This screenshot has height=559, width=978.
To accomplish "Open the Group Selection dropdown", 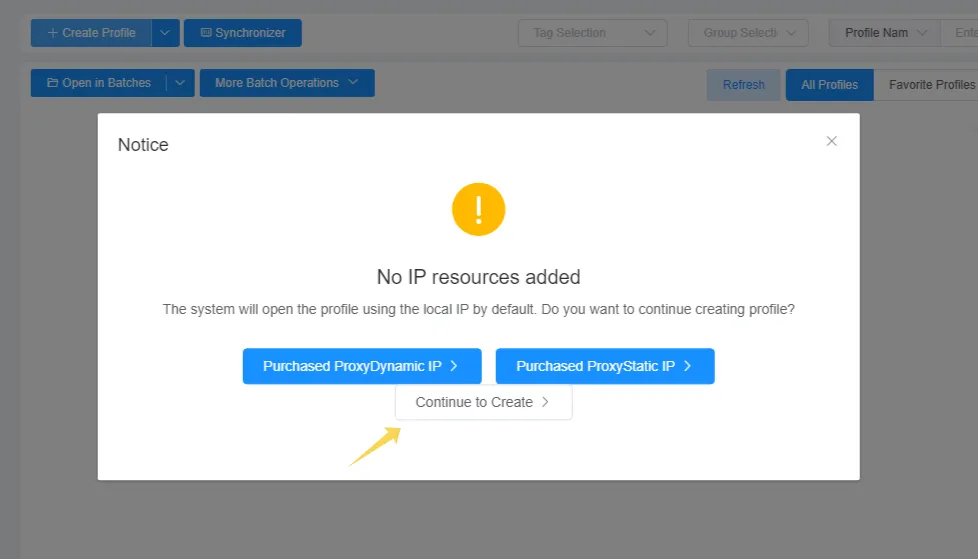I will (x=748, y=32).
